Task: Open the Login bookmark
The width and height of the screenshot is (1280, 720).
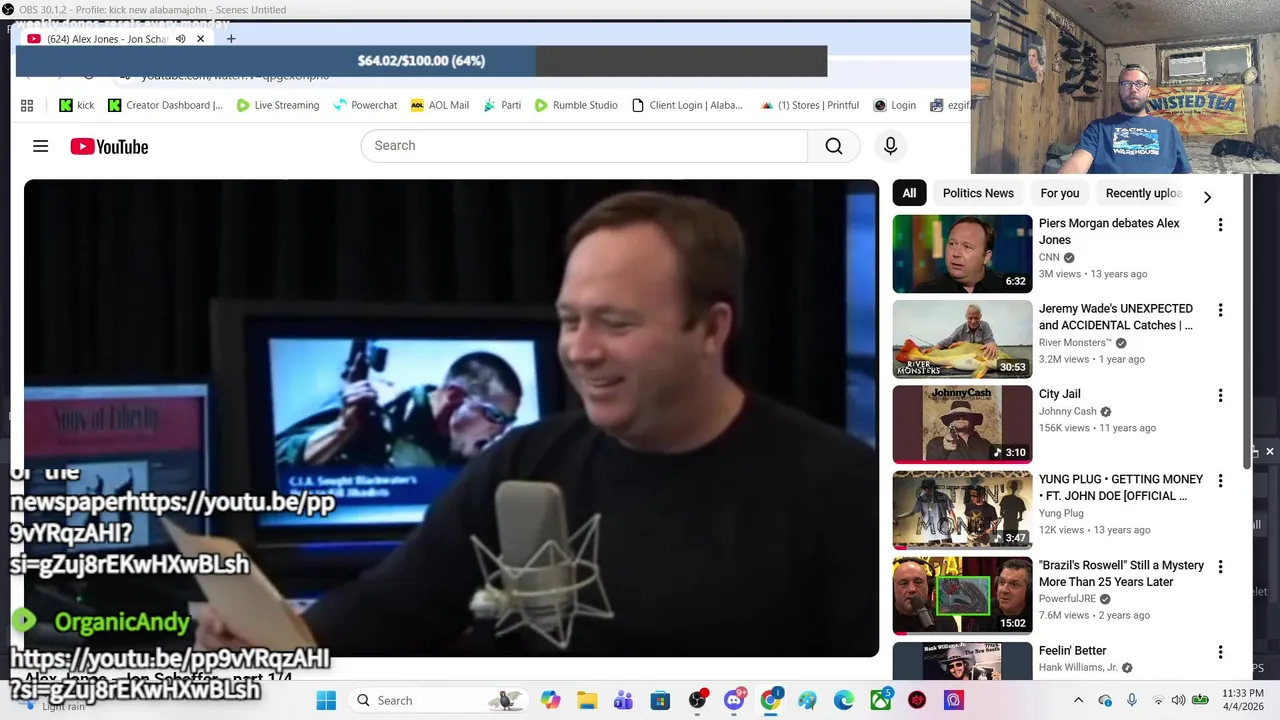Action: tap(894, 105)
